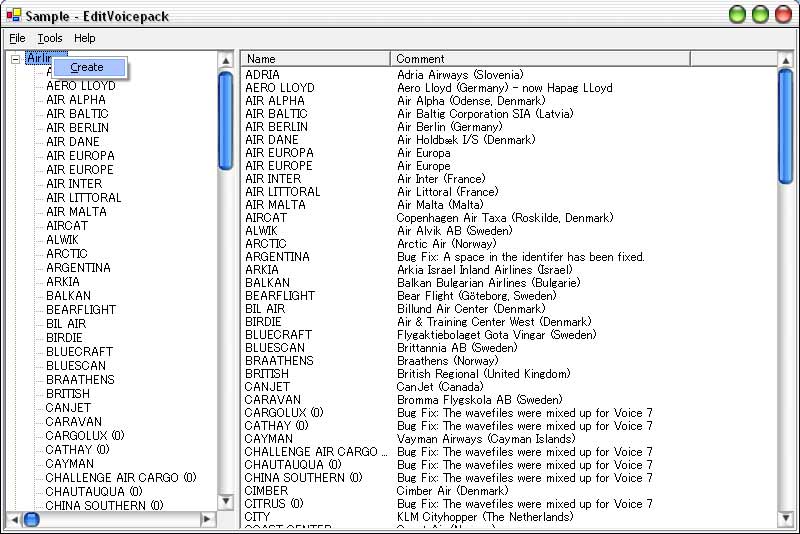Image resolution: width=800 pixels, height=534 pixels.
Task: Sort the list by Name column header
Action: pyautogui.click(x=315, y=59)
